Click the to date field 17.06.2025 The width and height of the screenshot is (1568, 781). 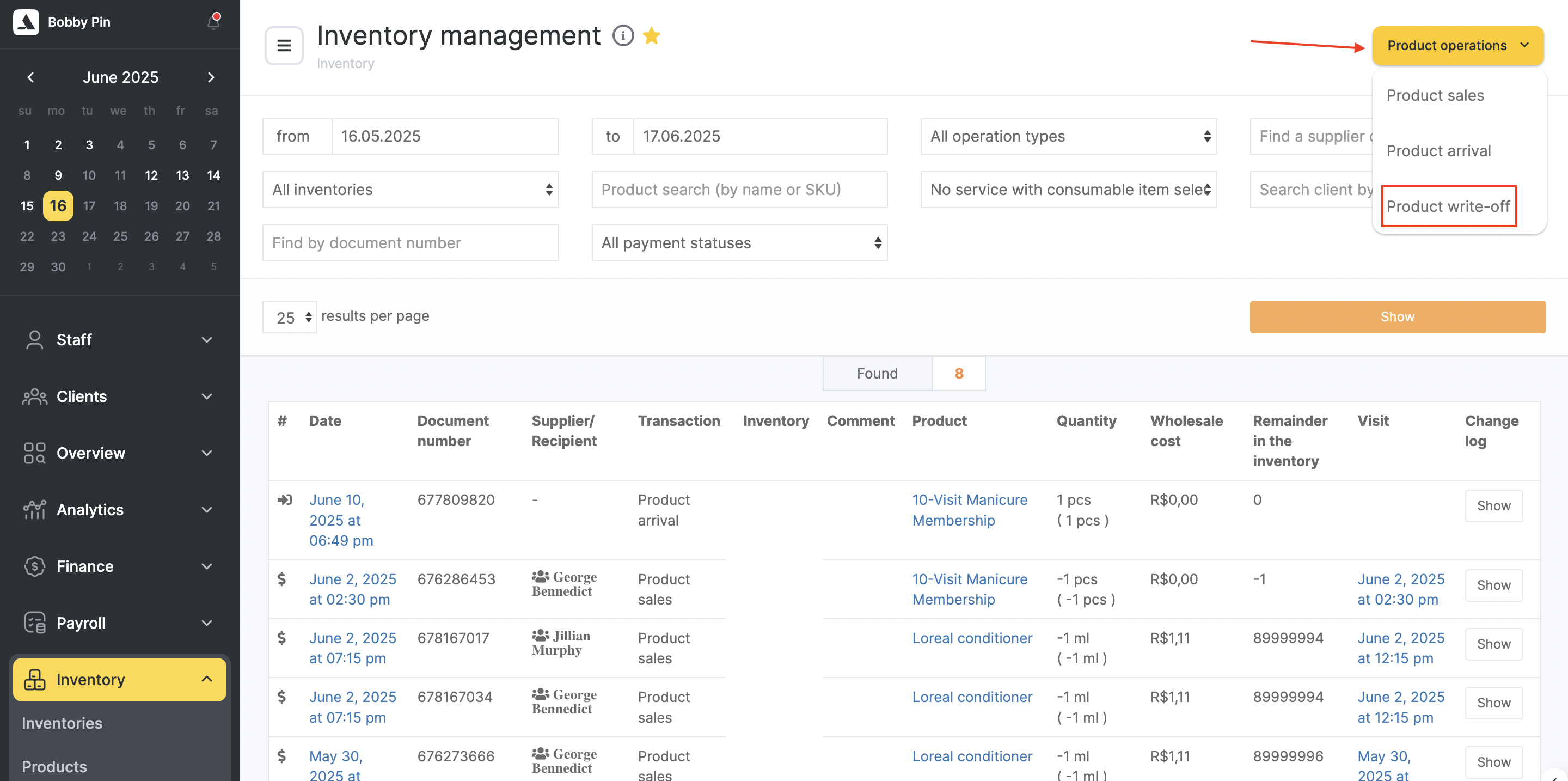[x=759, y=136]
